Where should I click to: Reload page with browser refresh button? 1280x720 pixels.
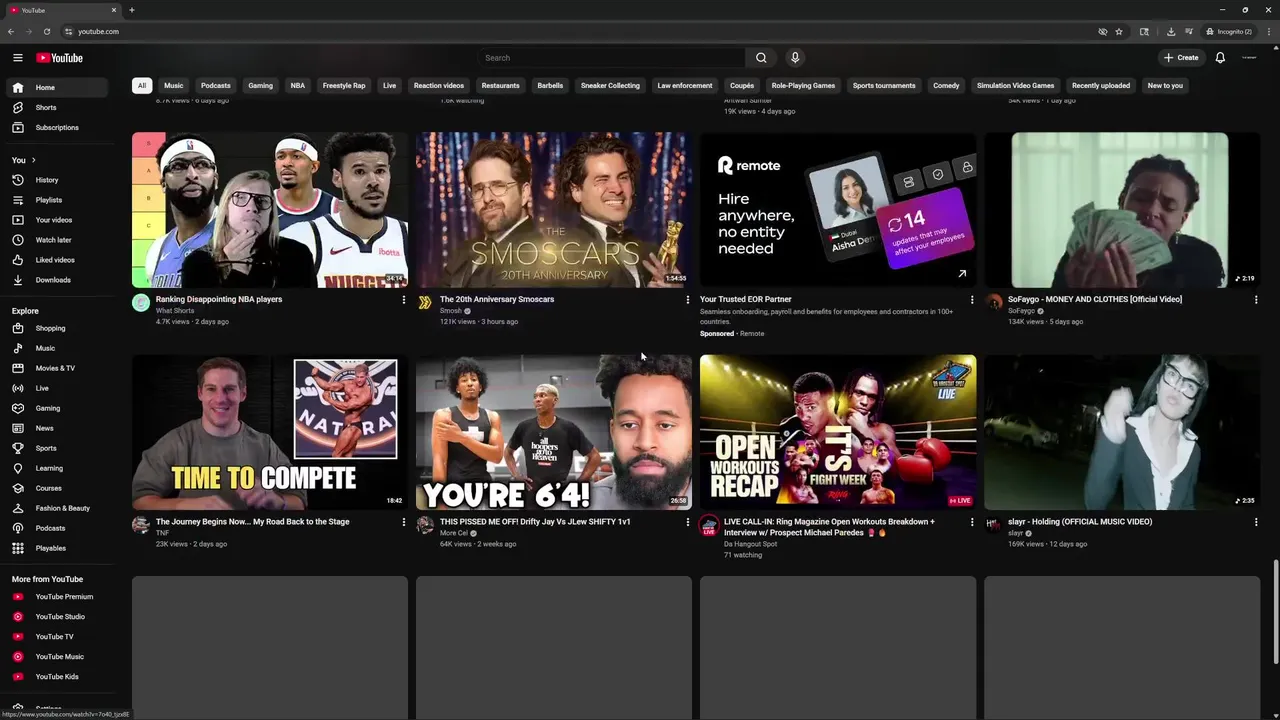tap(46, 31)
